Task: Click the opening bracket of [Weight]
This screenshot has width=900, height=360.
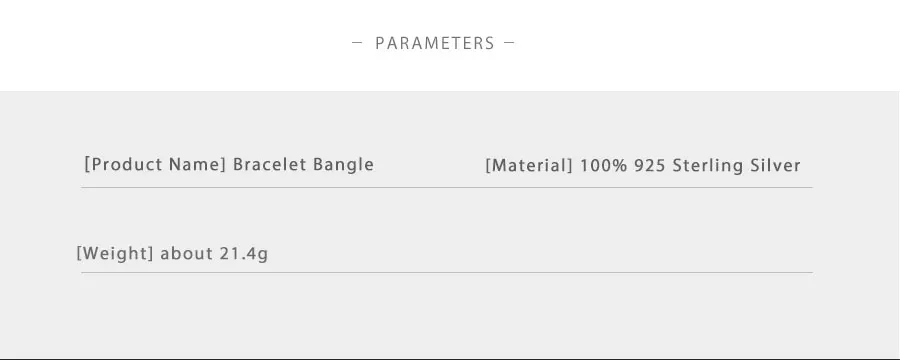Action: pos(79,253)
